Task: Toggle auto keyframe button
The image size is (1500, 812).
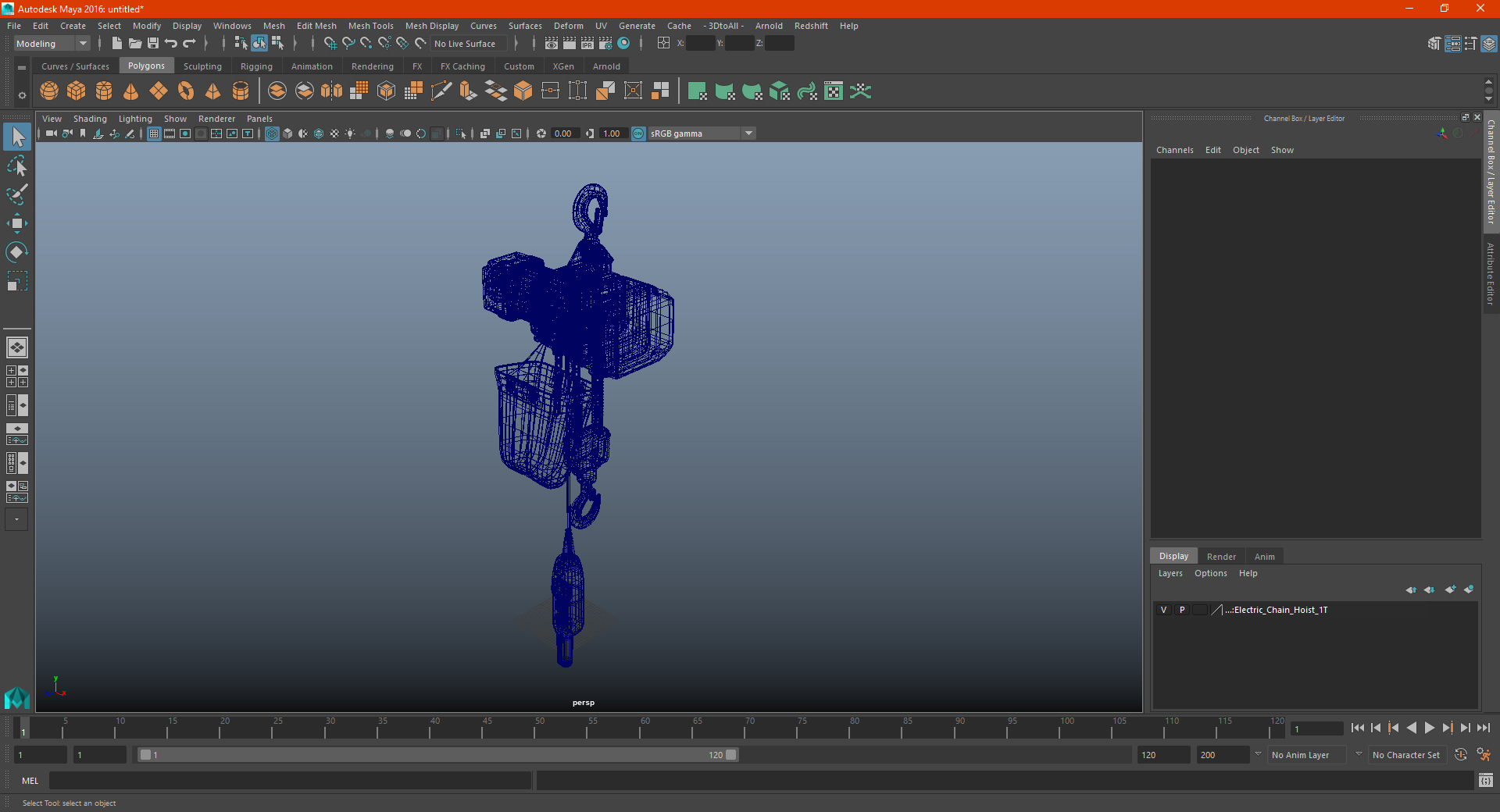Action: 1461,755
